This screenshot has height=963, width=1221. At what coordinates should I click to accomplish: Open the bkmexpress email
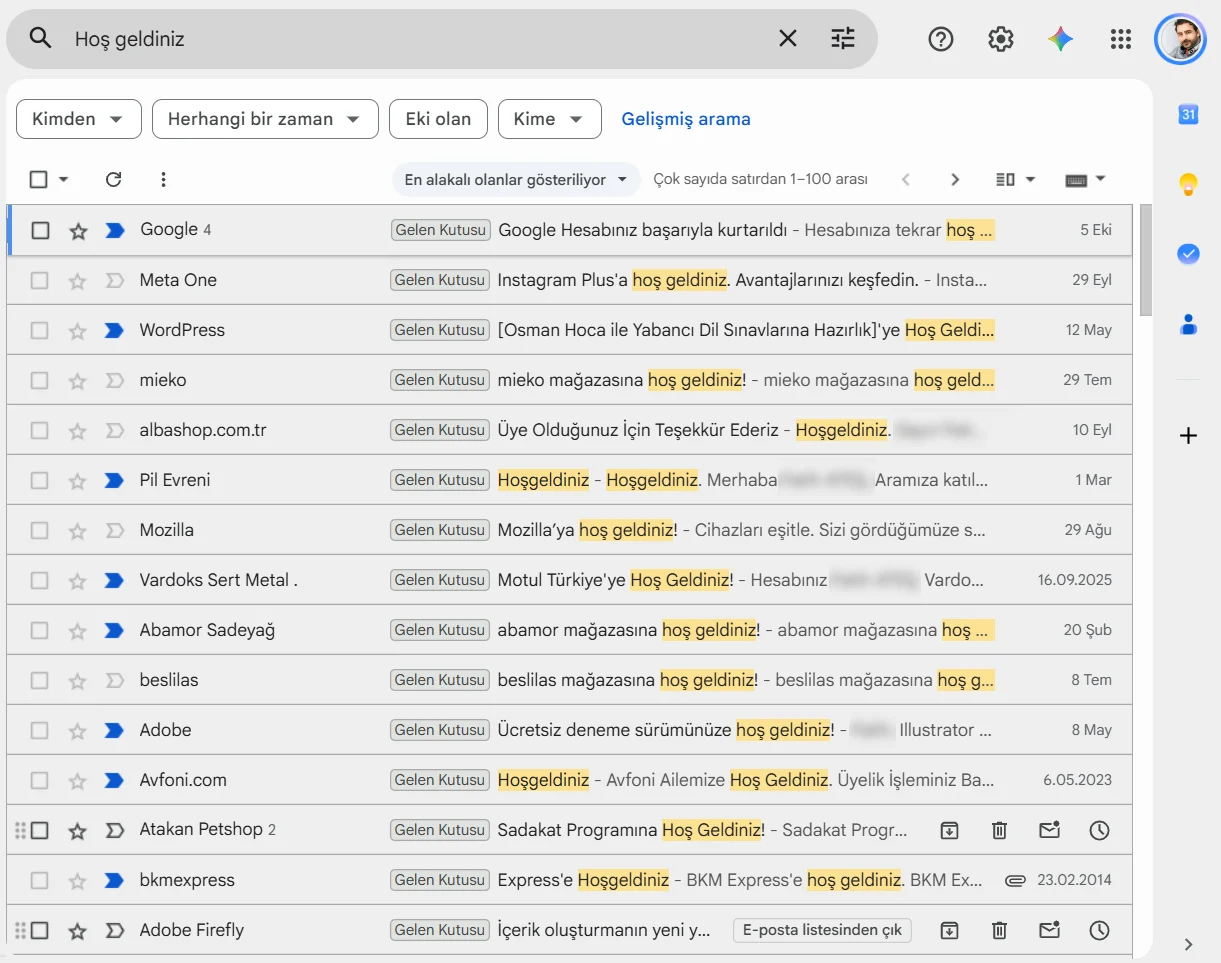tap(569, 880)
